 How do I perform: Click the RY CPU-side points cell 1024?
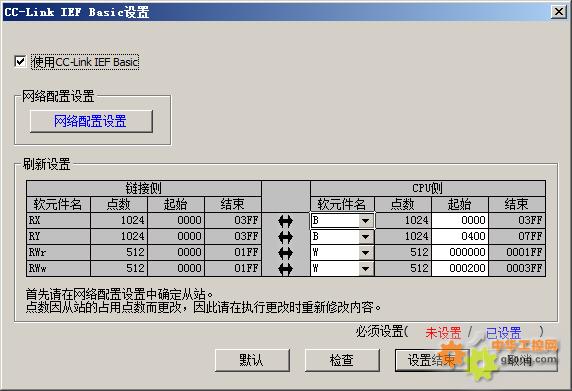(x=403, y=236)
